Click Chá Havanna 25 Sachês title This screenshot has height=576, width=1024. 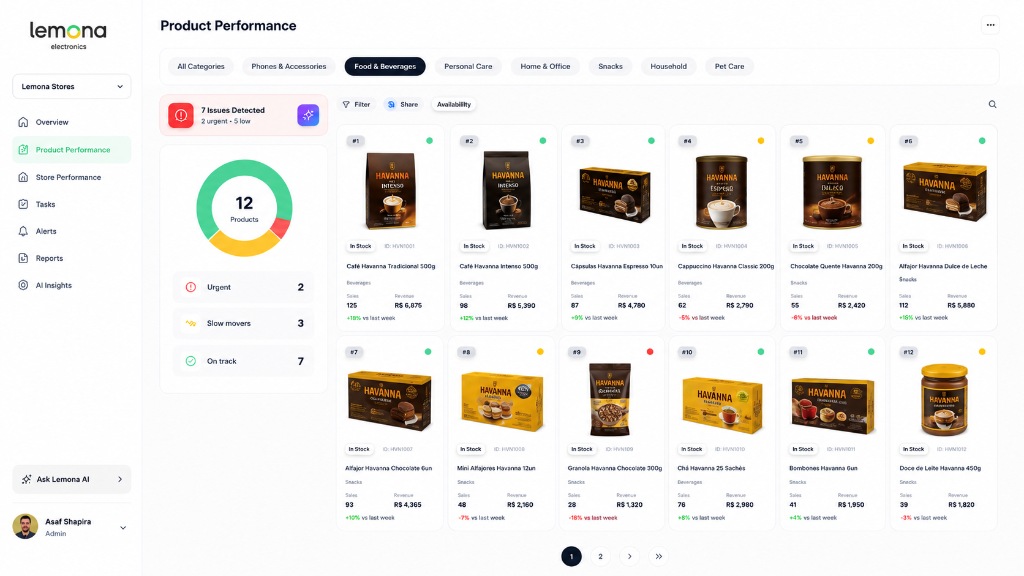coord(711,468)
